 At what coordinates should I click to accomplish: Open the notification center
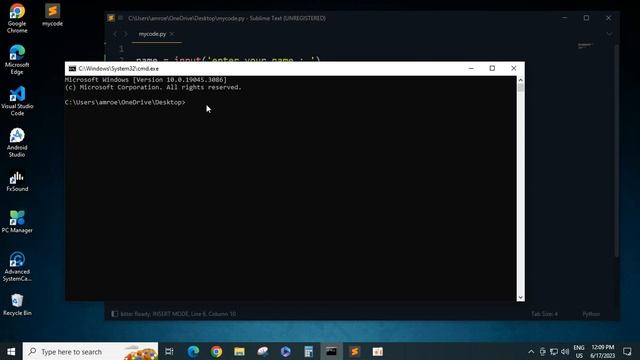click(627, 351)
